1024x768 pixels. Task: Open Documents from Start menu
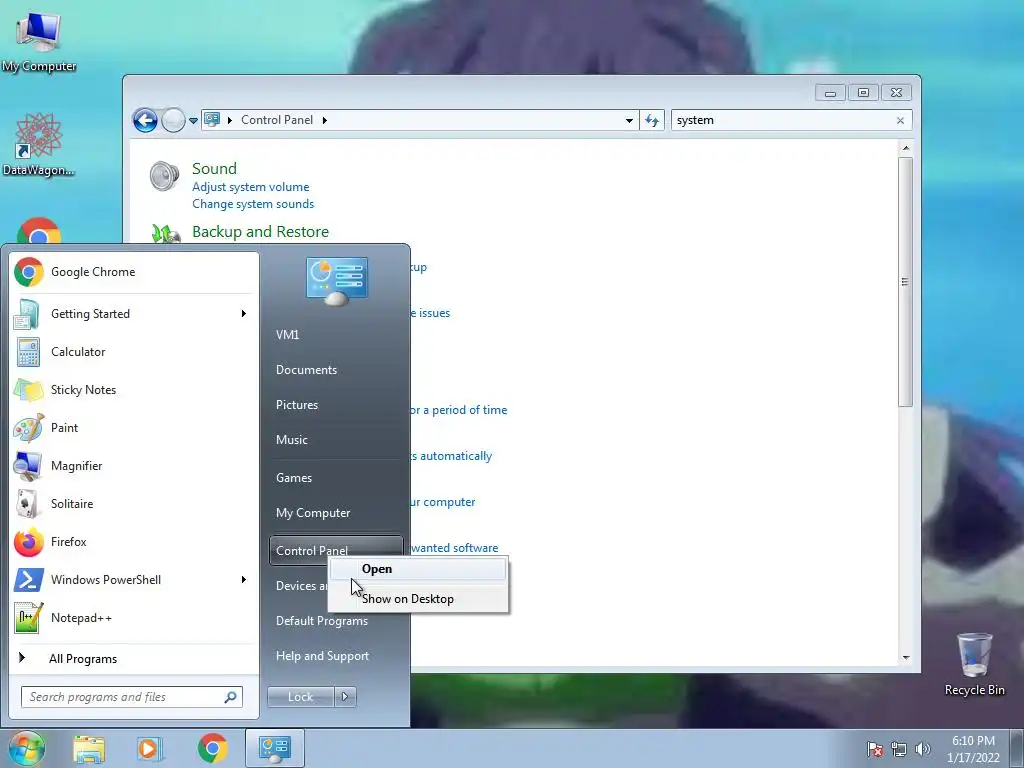coord(336,370)
